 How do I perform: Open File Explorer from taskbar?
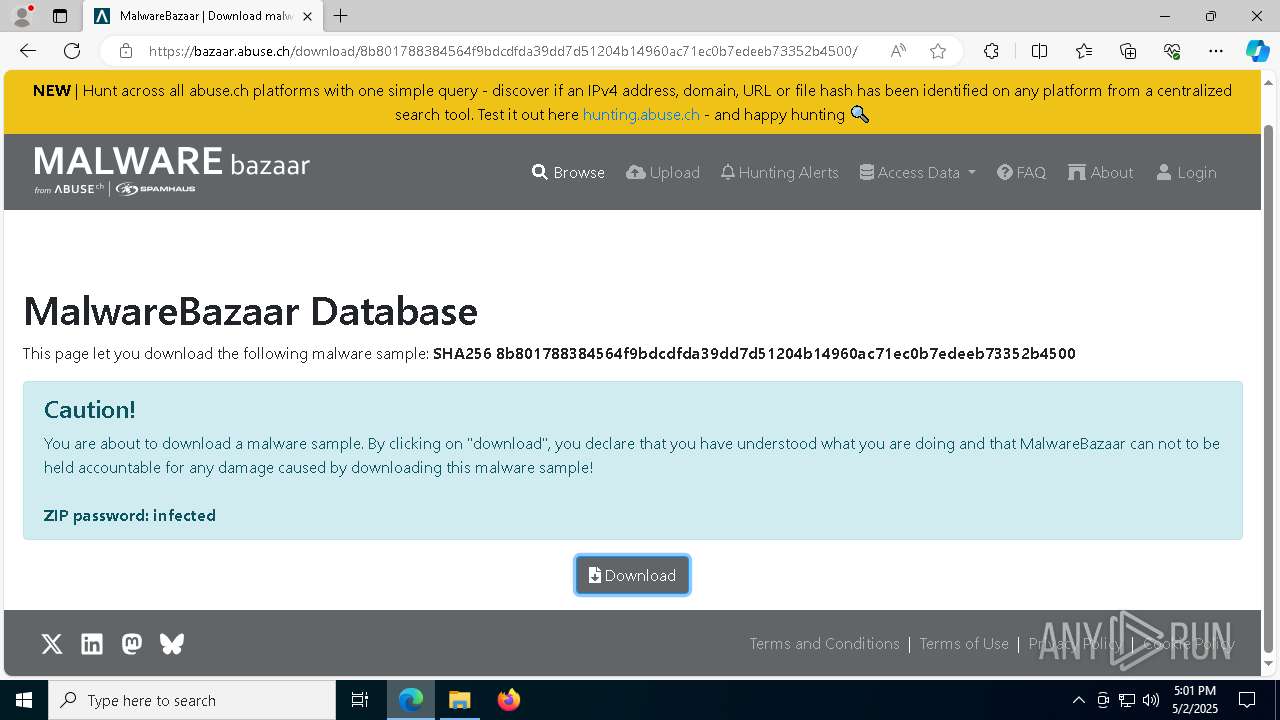(459, 700)
